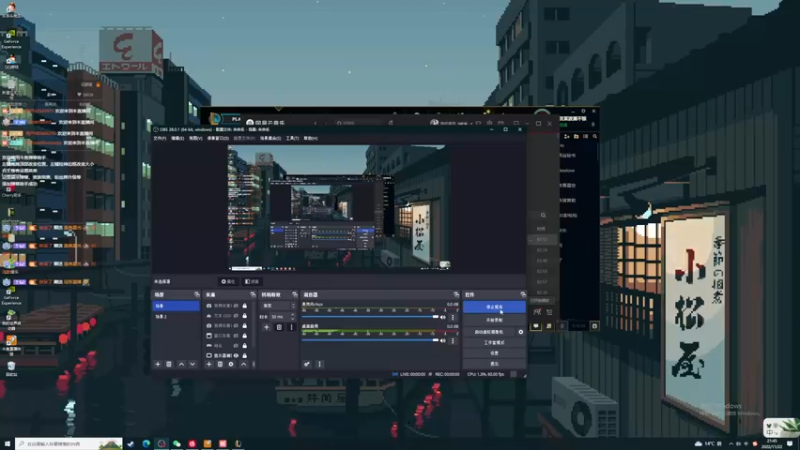
Task: Open 桌面音频 channel three-dot options
Action: click(453, 340)
